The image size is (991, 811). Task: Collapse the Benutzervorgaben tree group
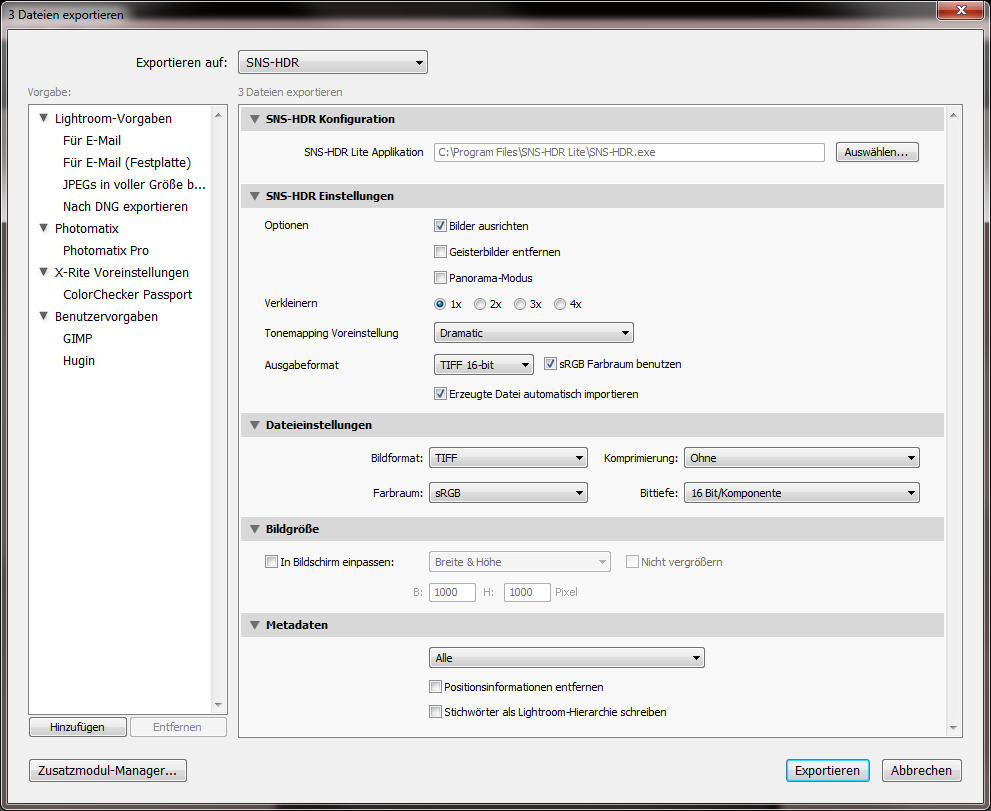[x=43, y=317]
